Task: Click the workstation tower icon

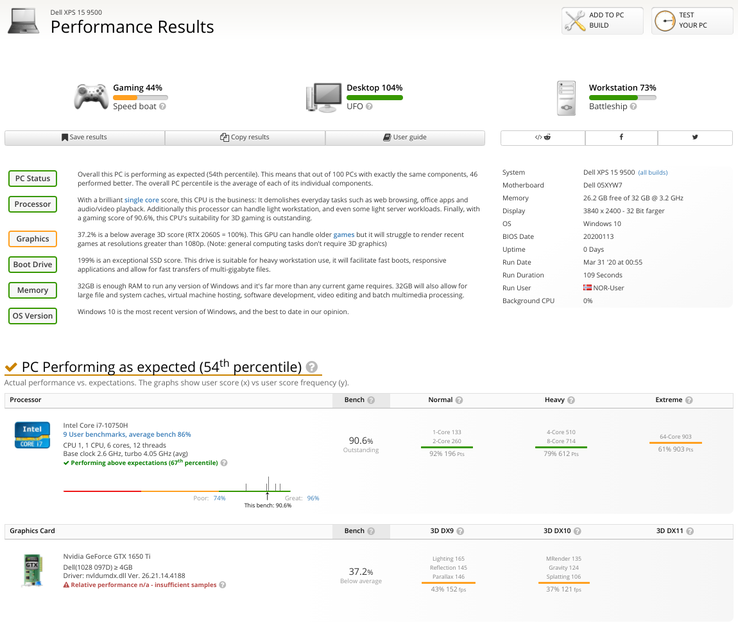Action: click(566, 98)
